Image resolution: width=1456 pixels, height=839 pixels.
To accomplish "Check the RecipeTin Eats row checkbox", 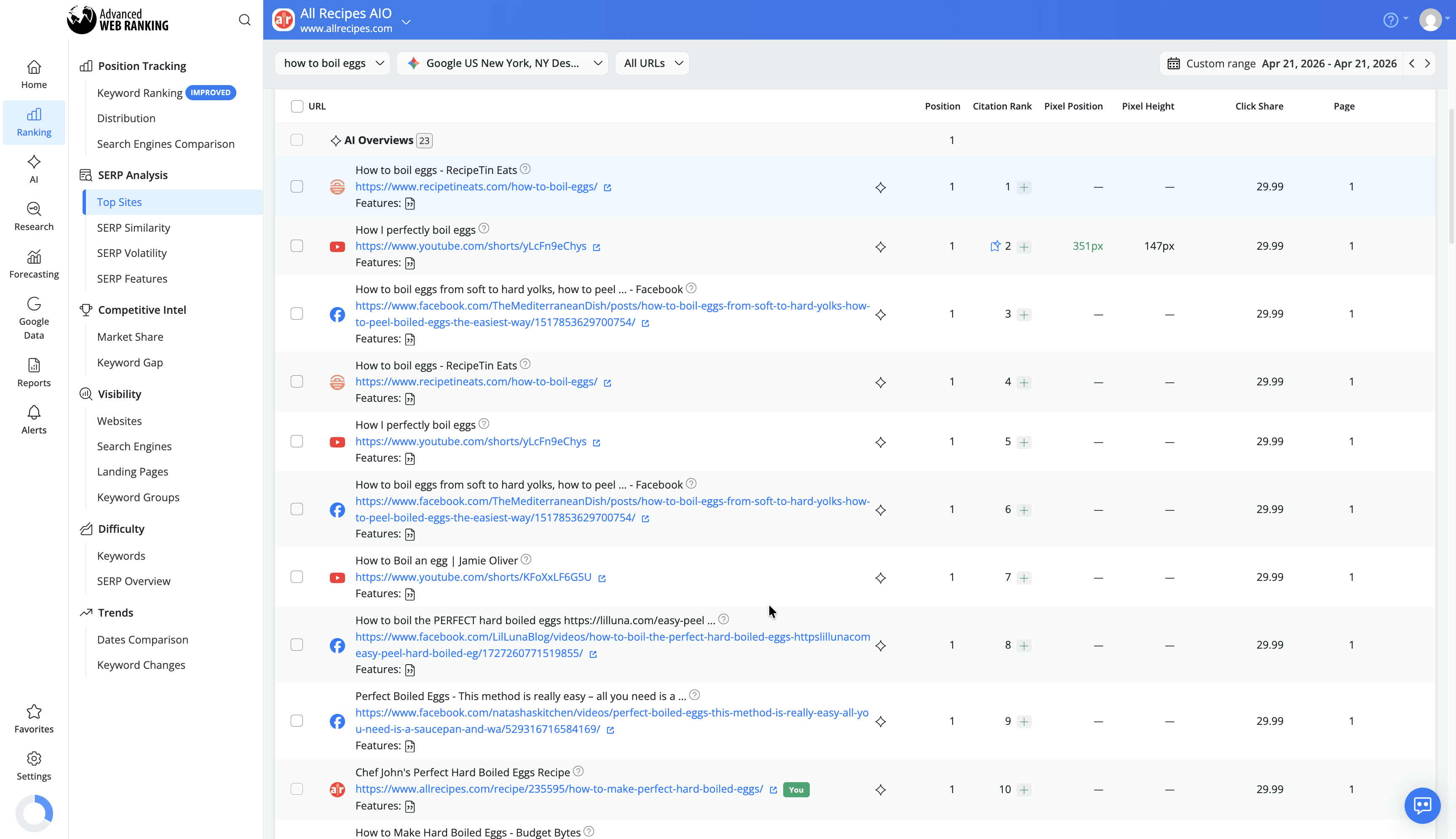I will coord(297,186).
